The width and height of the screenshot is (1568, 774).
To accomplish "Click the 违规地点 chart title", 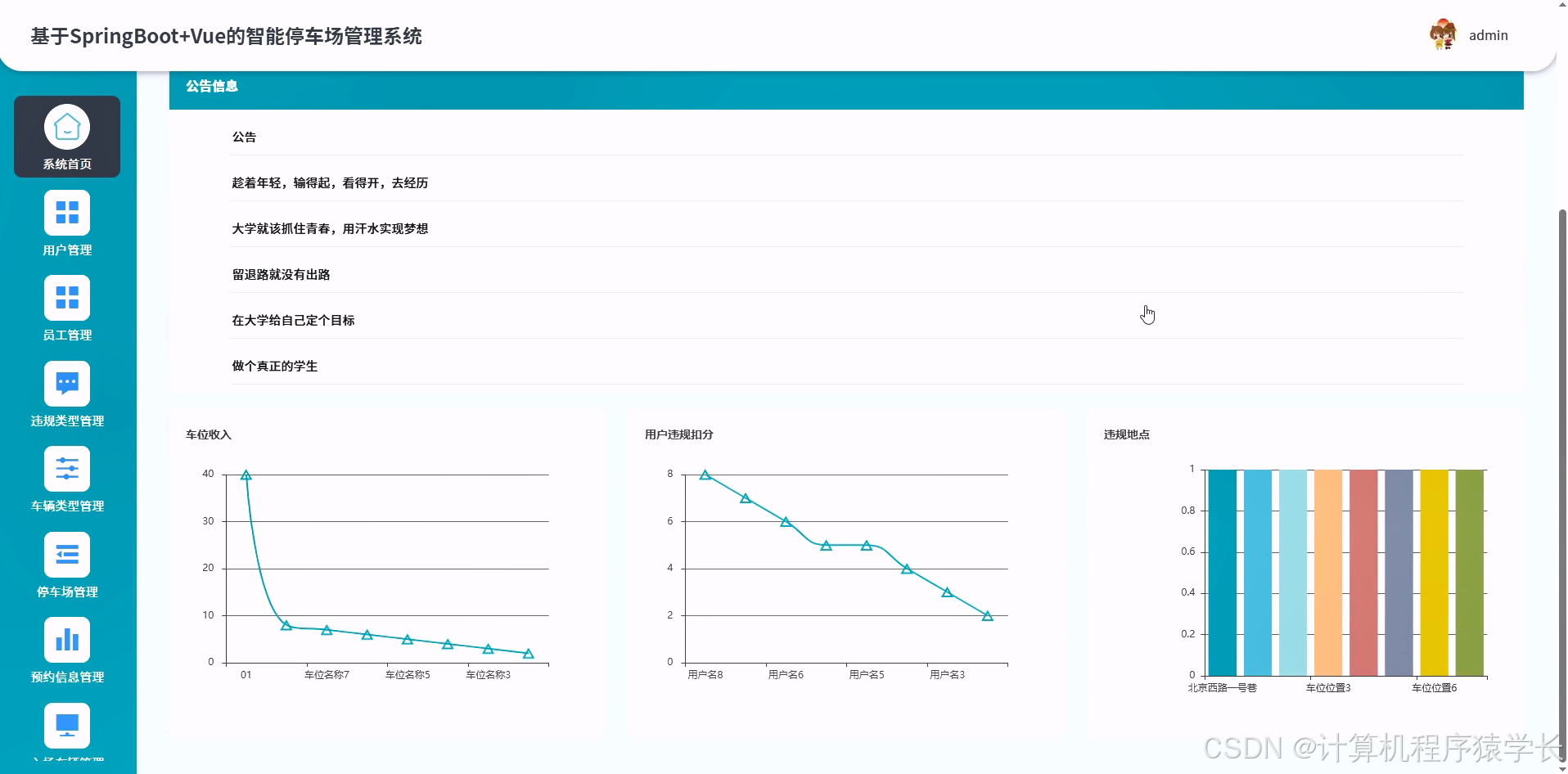I will [1127, 434].
